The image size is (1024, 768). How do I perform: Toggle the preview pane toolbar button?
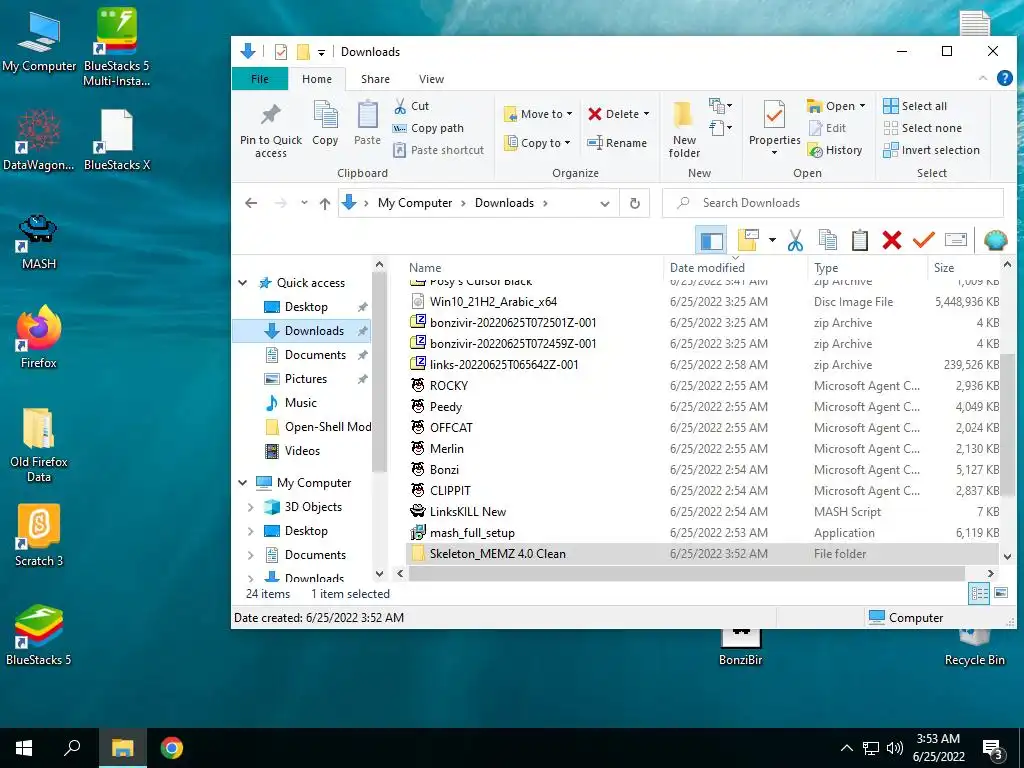(711, 240)
